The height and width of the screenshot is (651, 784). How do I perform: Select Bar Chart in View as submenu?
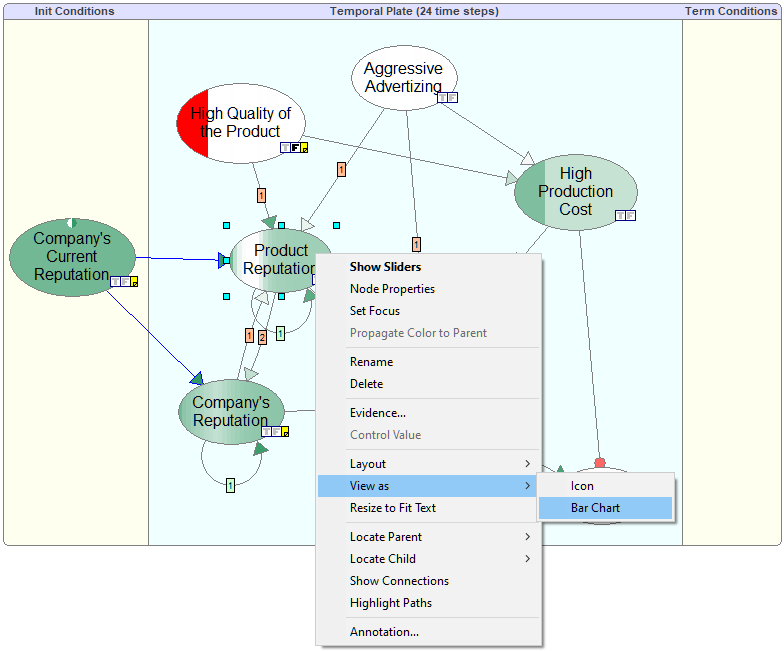click(605, 508)
